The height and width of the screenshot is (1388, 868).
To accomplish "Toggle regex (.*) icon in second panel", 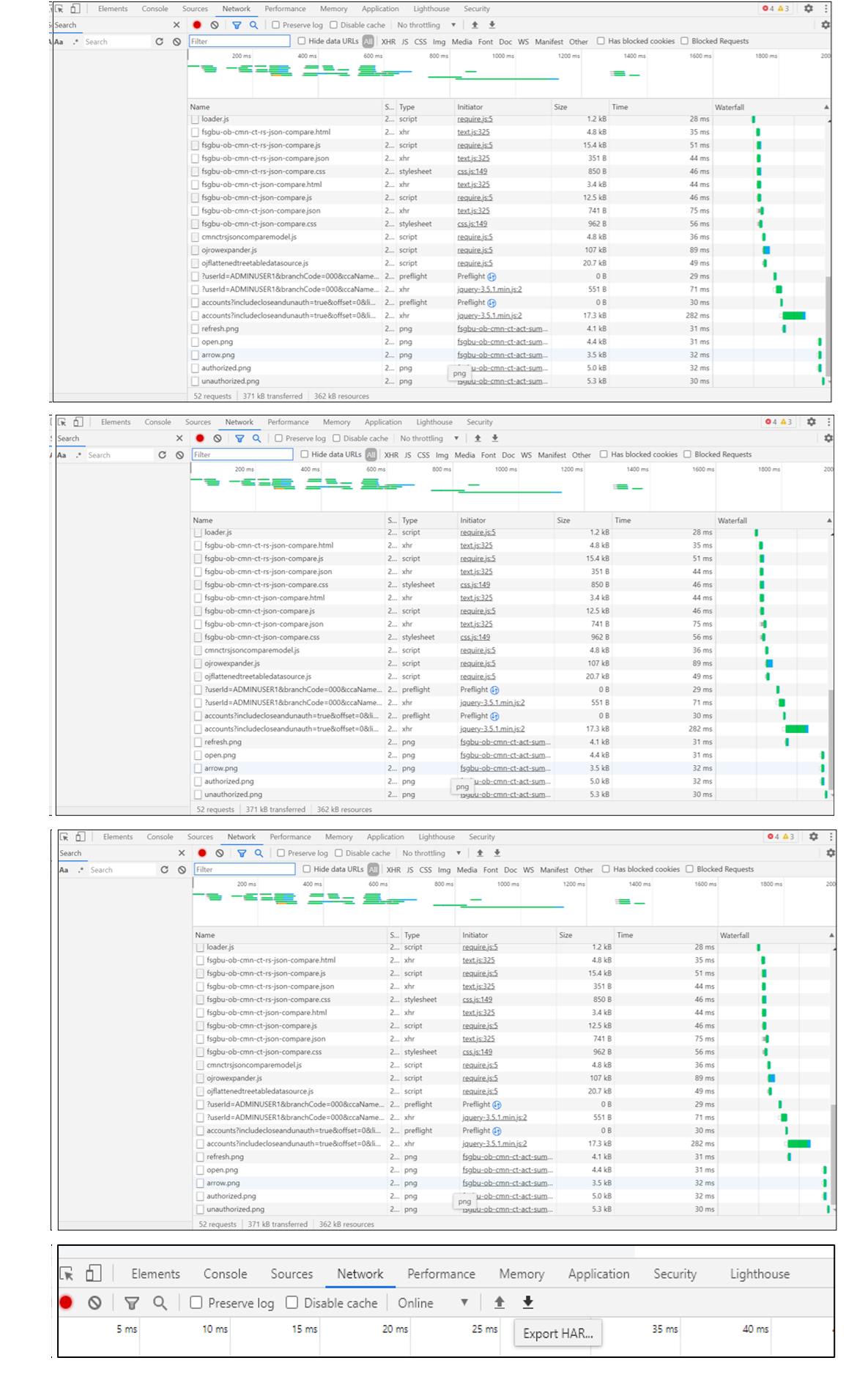I will click(78, 455).
